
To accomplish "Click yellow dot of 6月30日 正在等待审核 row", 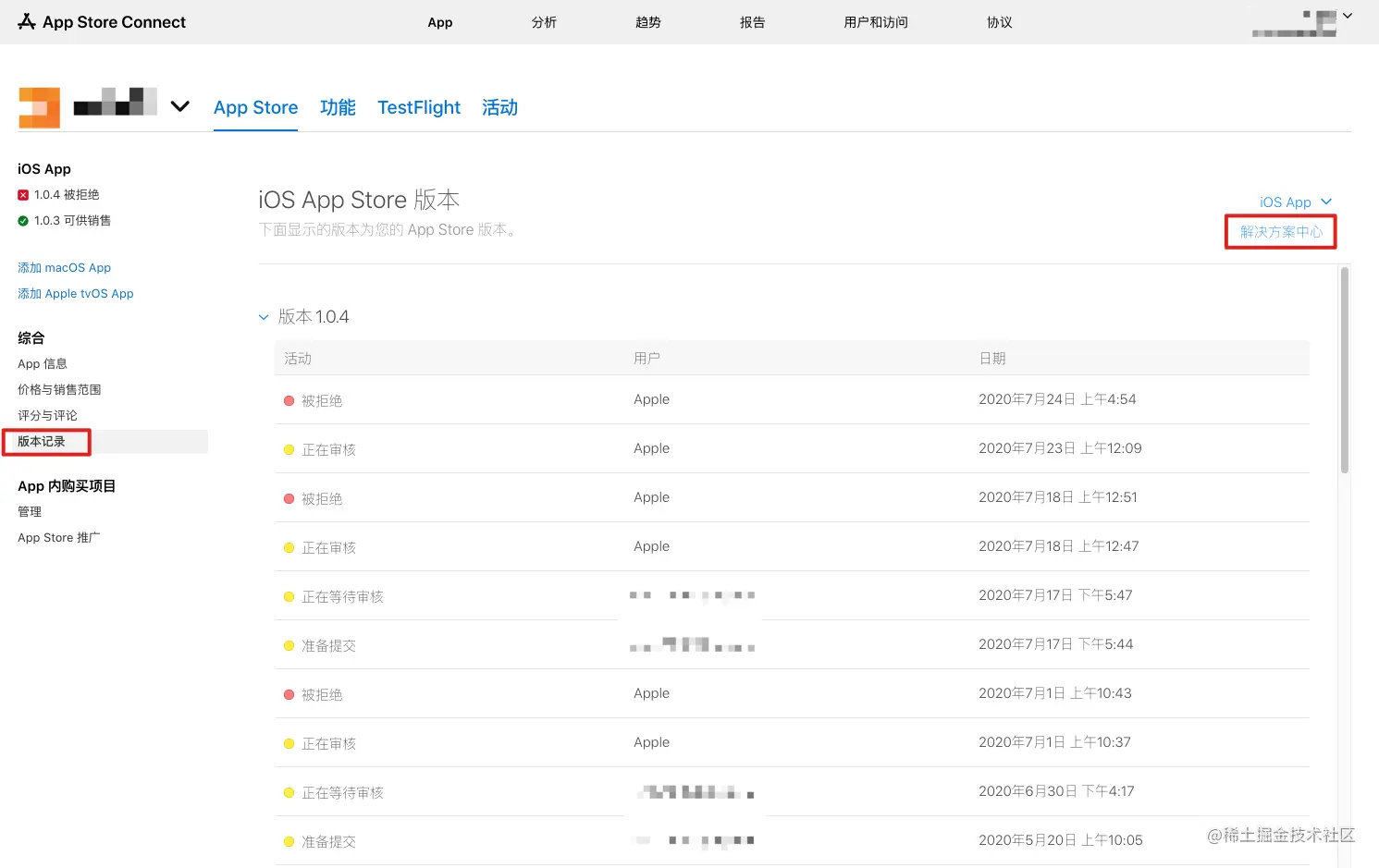I will pyautogui.click(x=289, y=793).
